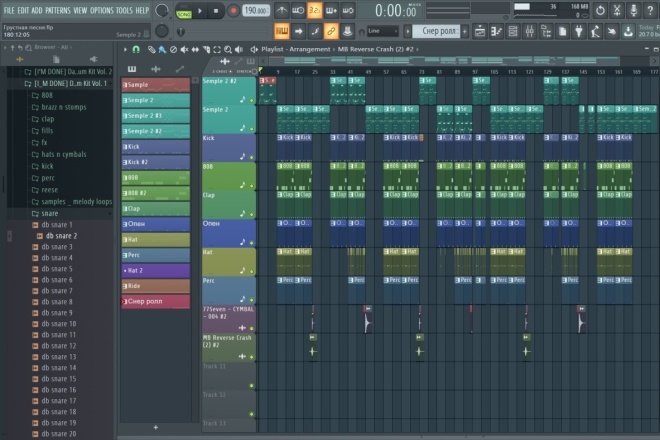This screenshot has width=660, height=440.
Task: Toggle the metronome icon
Action: (x=282, y=11)
